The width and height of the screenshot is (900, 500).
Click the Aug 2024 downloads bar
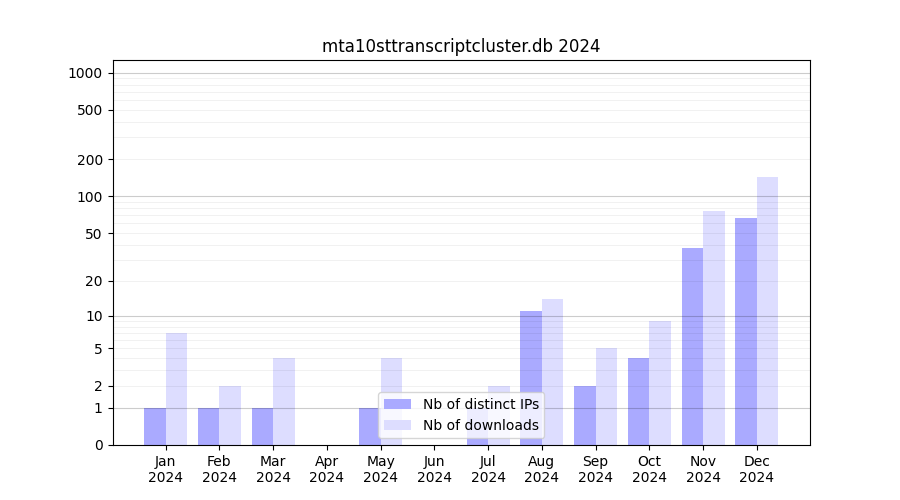[x=552, y=371]
